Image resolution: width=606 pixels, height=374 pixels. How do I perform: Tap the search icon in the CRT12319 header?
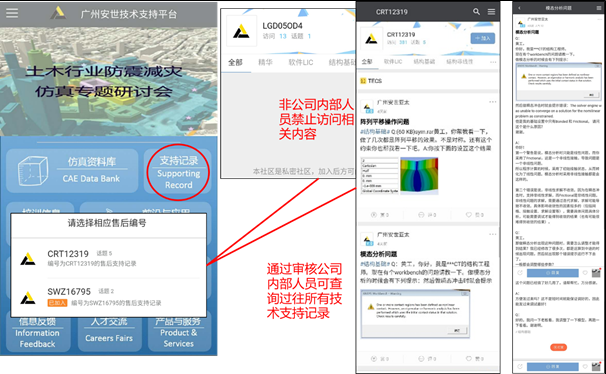pos(476,12)
